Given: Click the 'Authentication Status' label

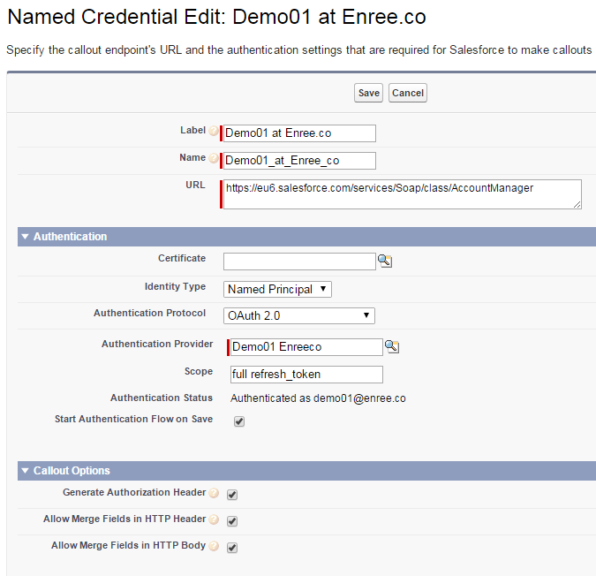Looking at the screenshot, I should (x=162, y=398).
